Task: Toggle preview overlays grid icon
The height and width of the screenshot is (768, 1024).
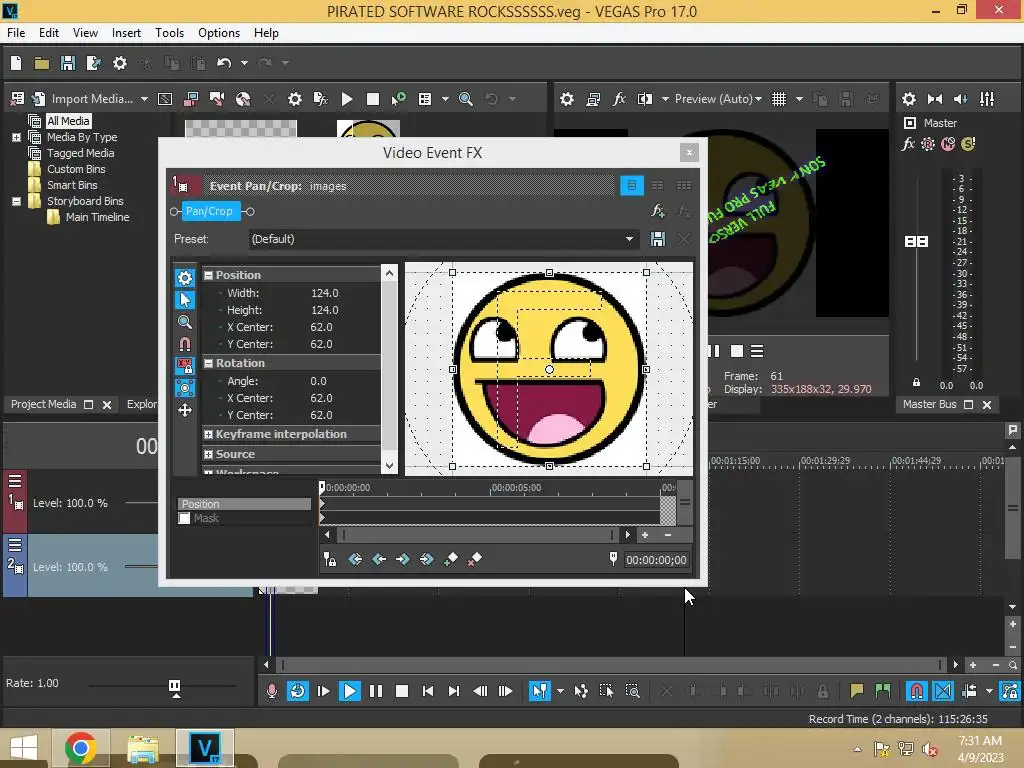Action: click(778, 99)
